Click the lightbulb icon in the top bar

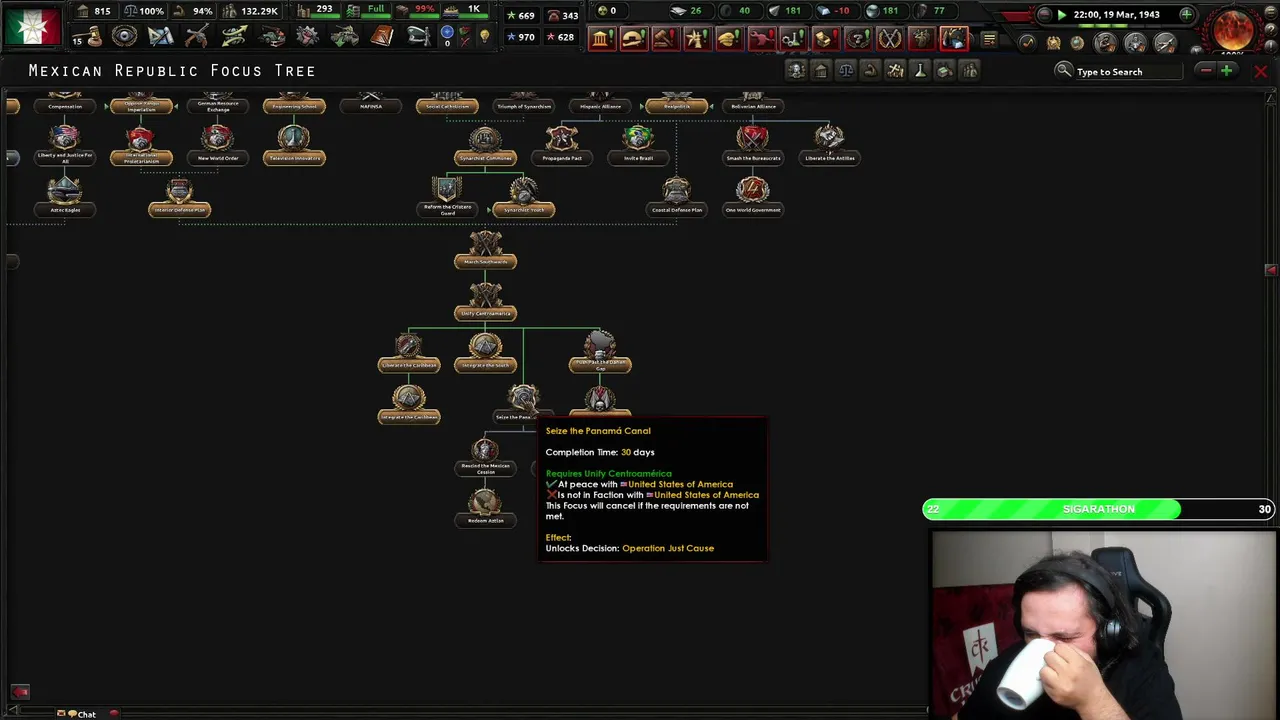(485, 36)
